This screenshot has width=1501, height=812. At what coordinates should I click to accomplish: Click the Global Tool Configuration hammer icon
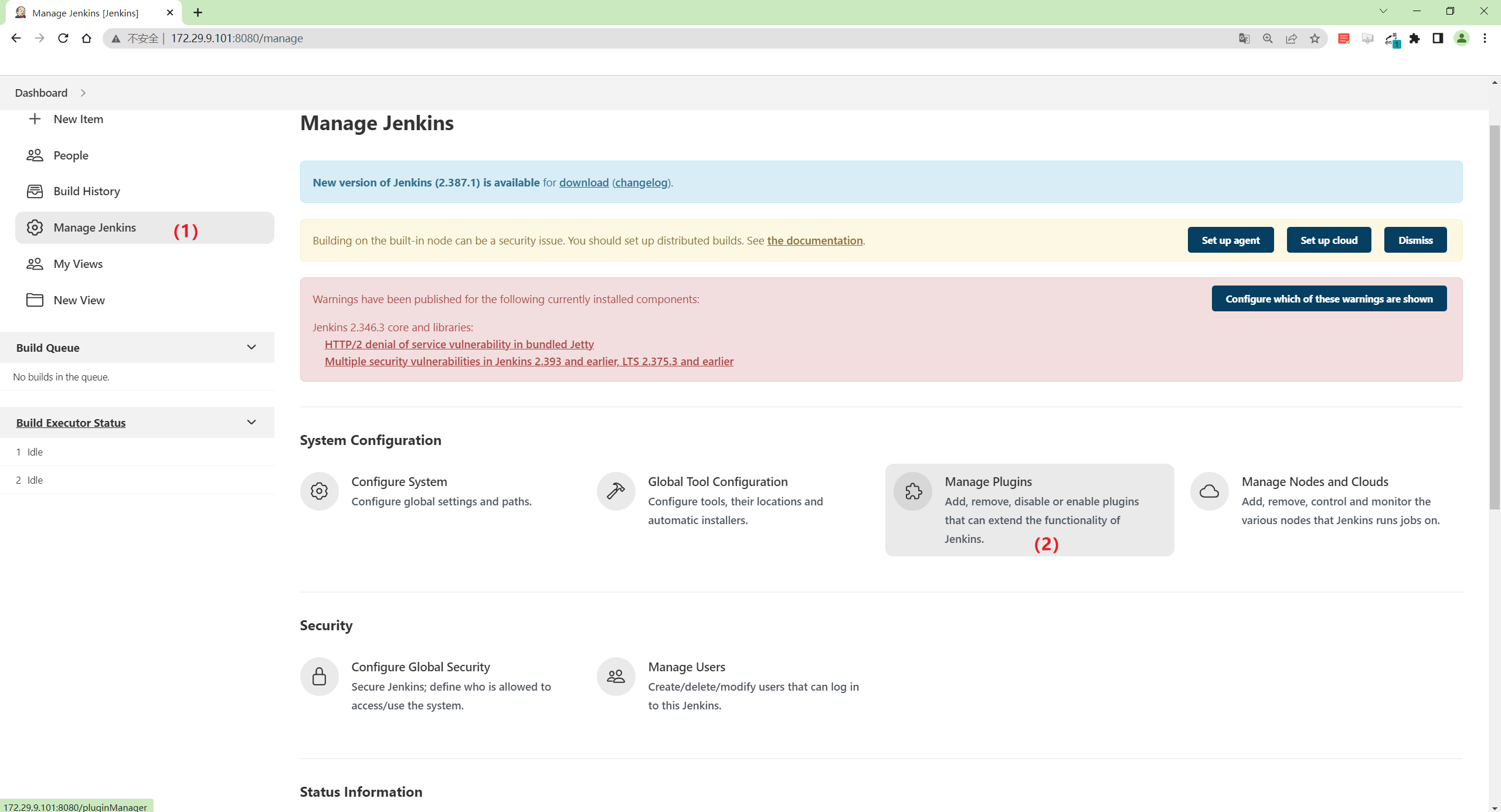point(616,491)
